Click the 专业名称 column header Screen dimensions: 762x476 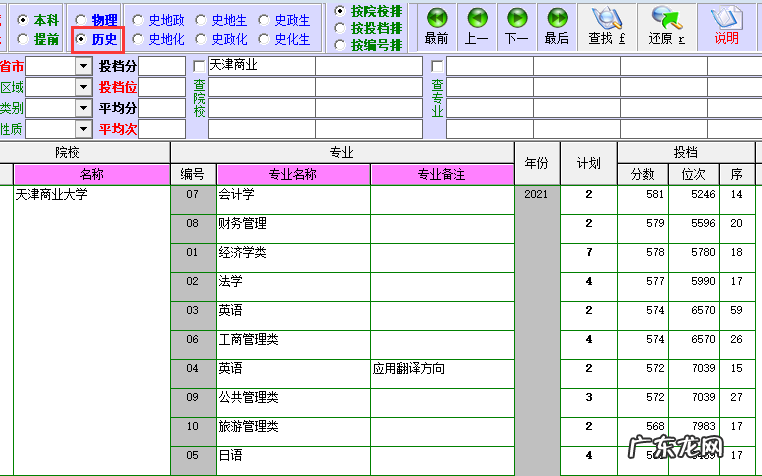[293, 174]
